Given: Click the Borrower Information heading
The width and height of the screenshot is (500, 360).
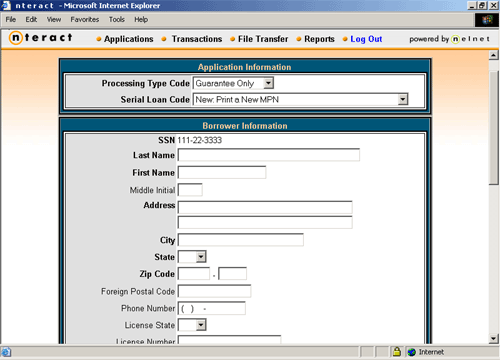Looking at the screenshot, I should pos(245,126).
